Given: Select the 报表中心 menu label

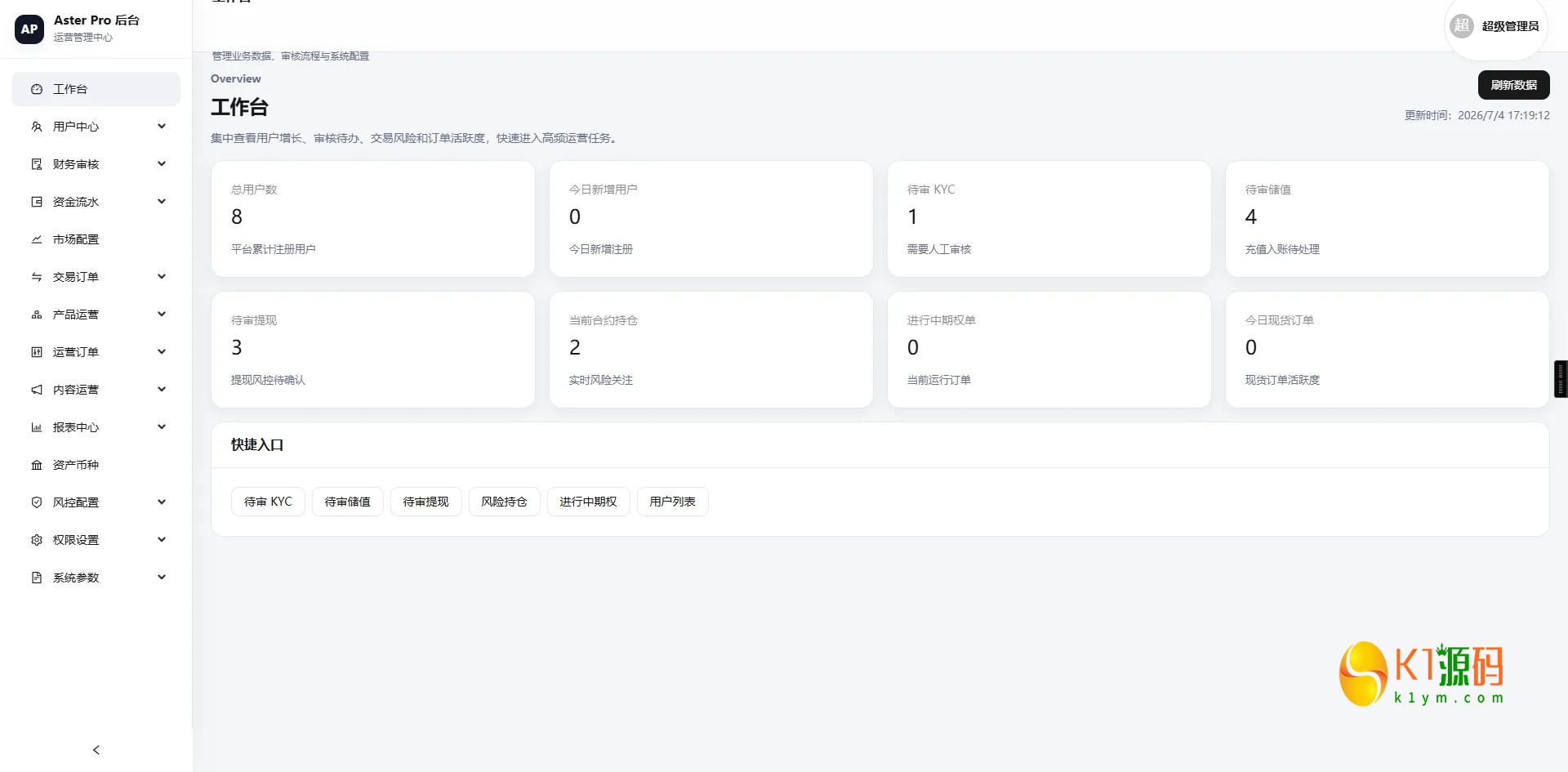Looking at the screenshot, I should [x=76, y=427].
